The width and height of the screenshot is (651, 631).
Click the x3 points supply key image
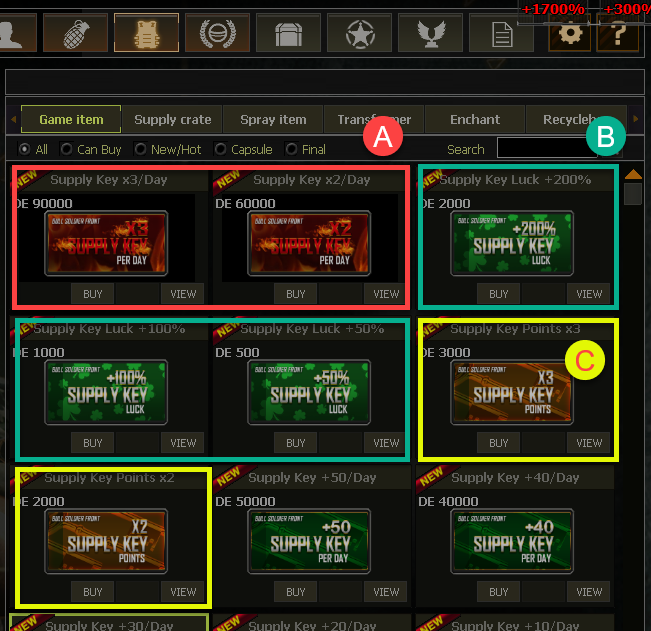point(512,392)
